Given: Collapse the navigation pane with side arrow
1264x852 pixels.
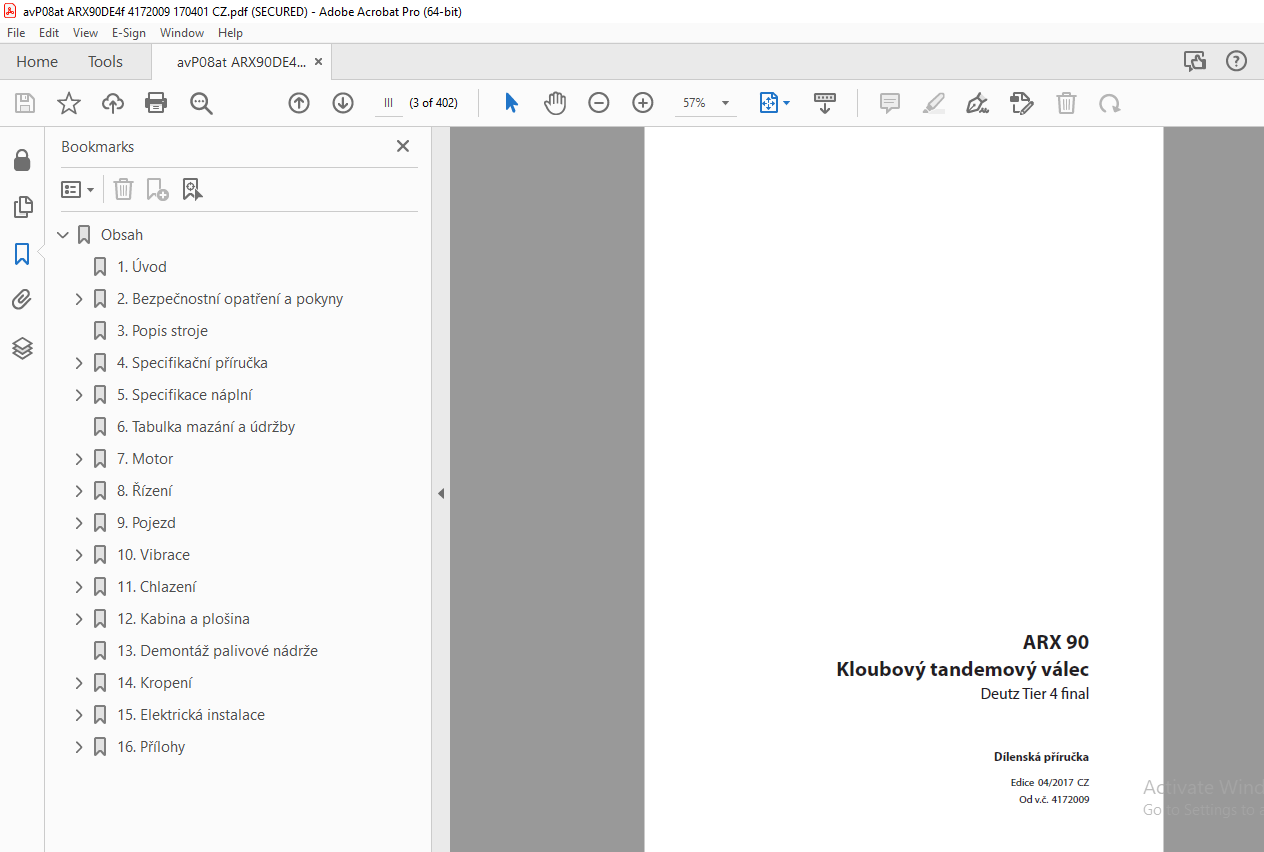Looking at the screenshot, I should (441, 493).
